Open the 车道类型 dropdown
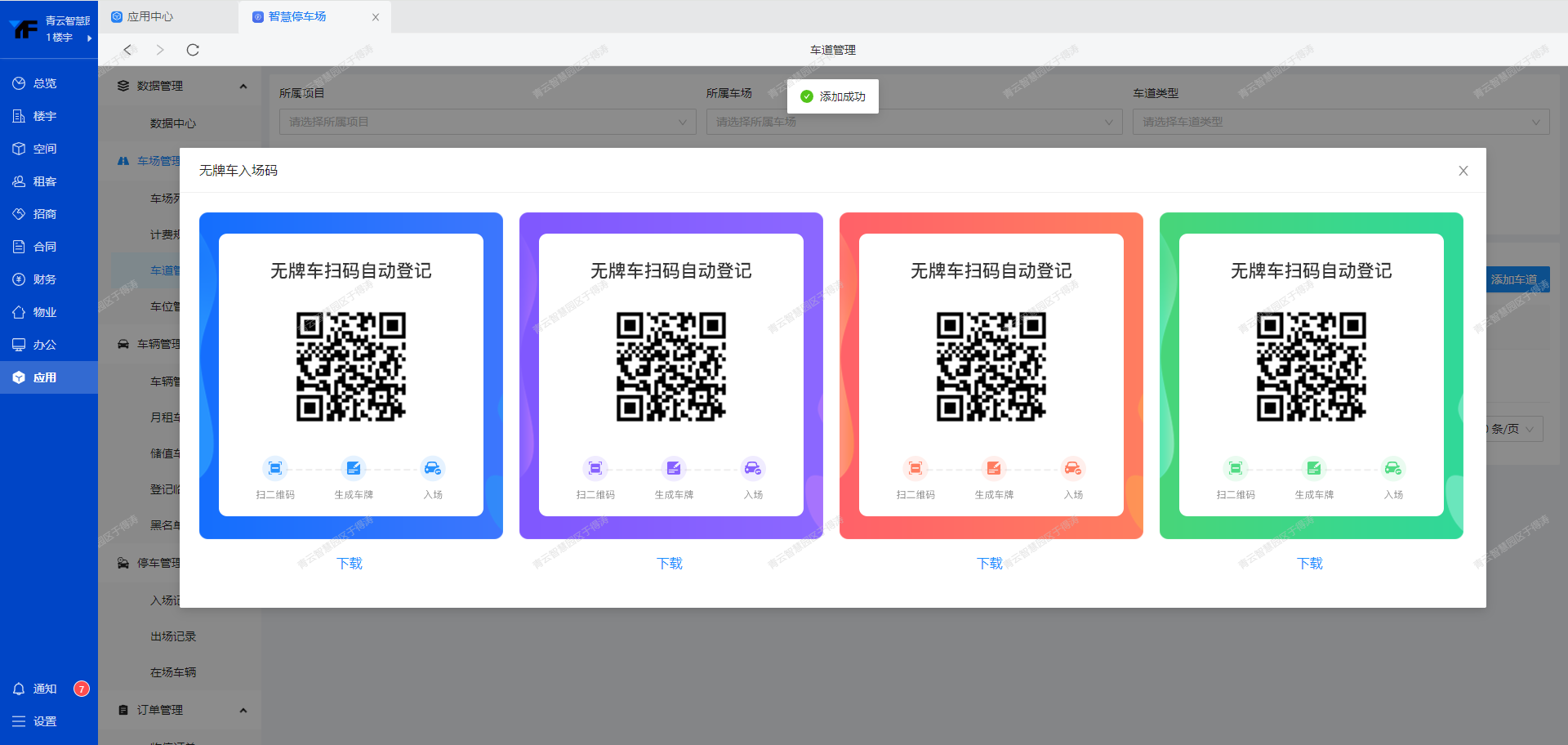 point(1340,122)
